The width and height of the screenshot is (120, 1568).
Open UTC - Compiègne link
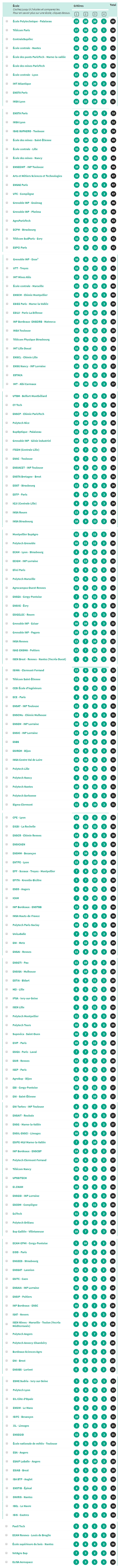pyautogui.click(x=23, y=194)
